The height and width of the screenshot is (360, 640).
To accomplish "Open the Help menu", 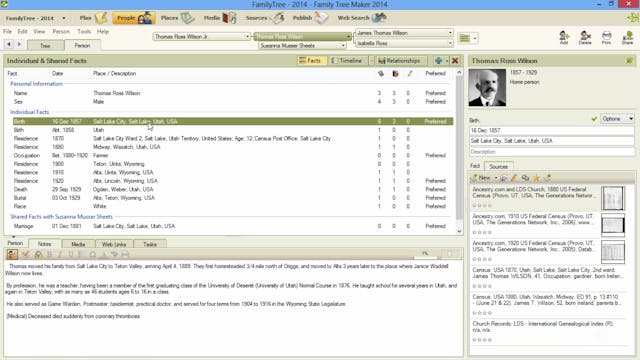I will pyautogui.click(x=103, y=31).
